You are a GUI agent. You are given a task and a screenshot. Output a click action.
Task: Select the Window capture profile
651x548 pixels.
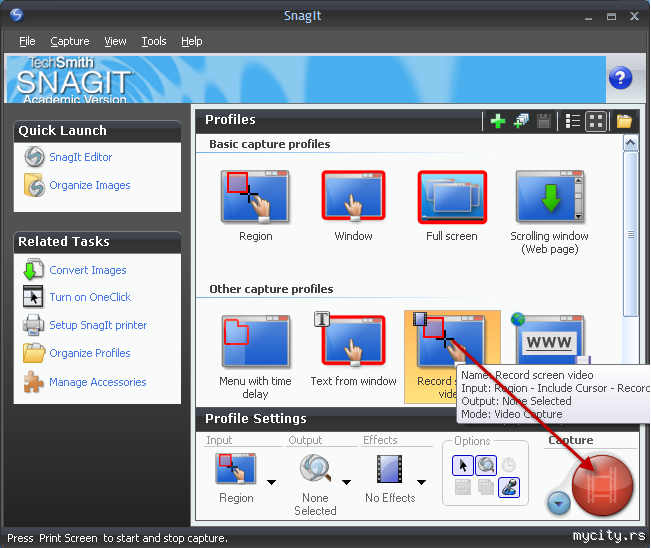pyautogui.click(x=353, y=206)
